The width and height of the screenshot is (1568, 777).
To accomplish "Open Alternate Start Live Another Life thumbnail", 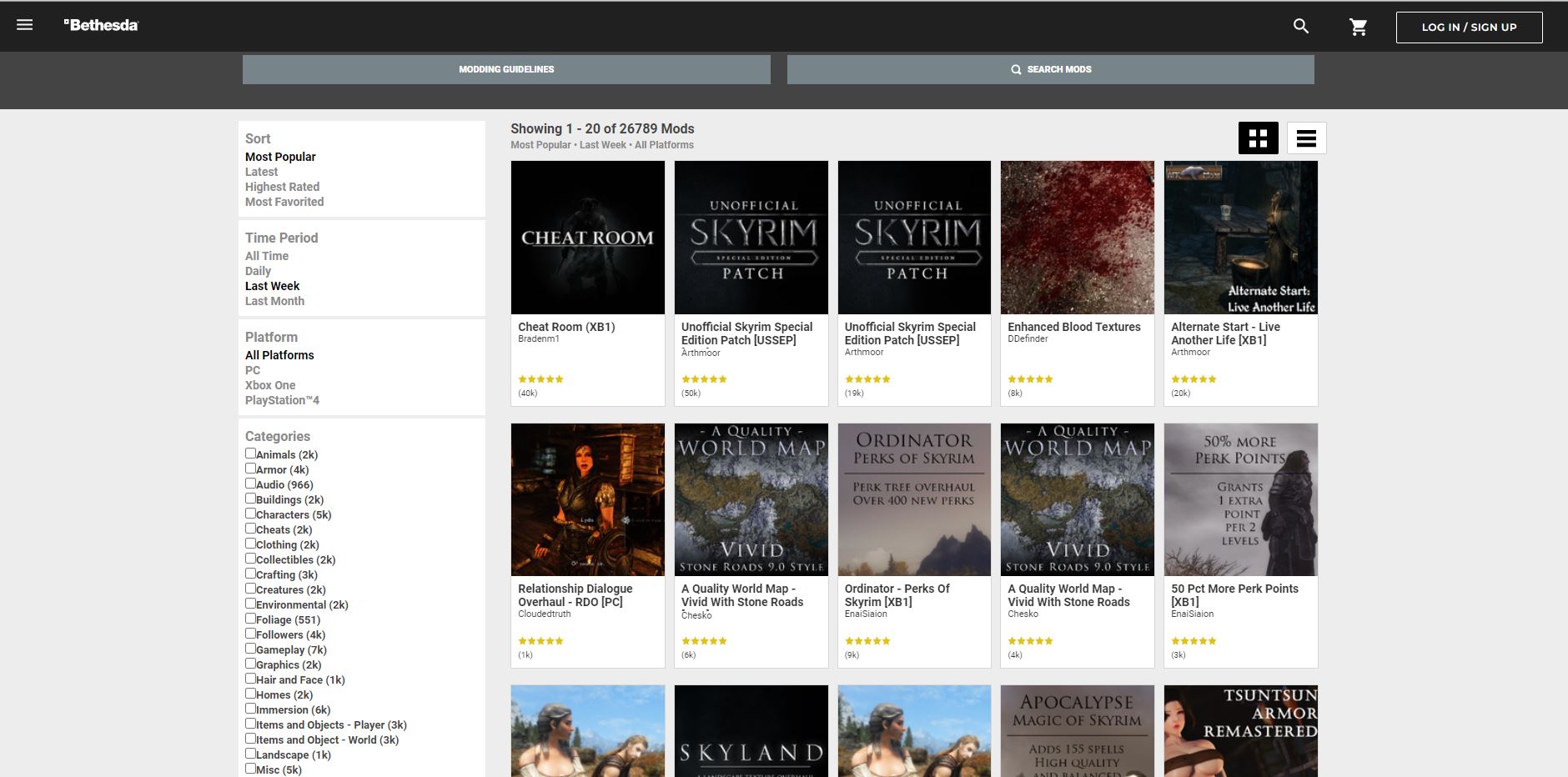I will [x=1241, y=238].
